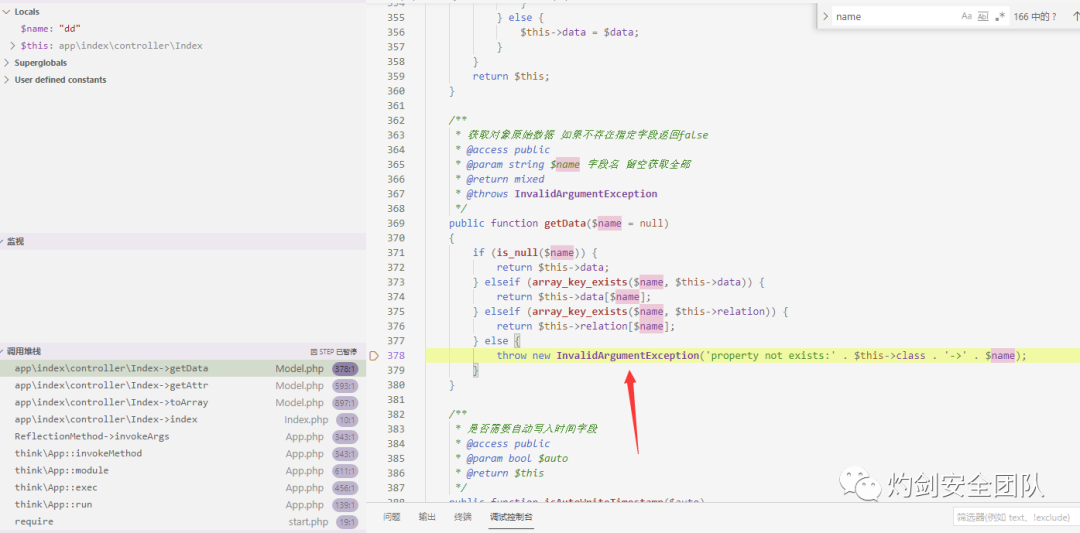Expand the replace row in the find widget

tap(825, 17)
